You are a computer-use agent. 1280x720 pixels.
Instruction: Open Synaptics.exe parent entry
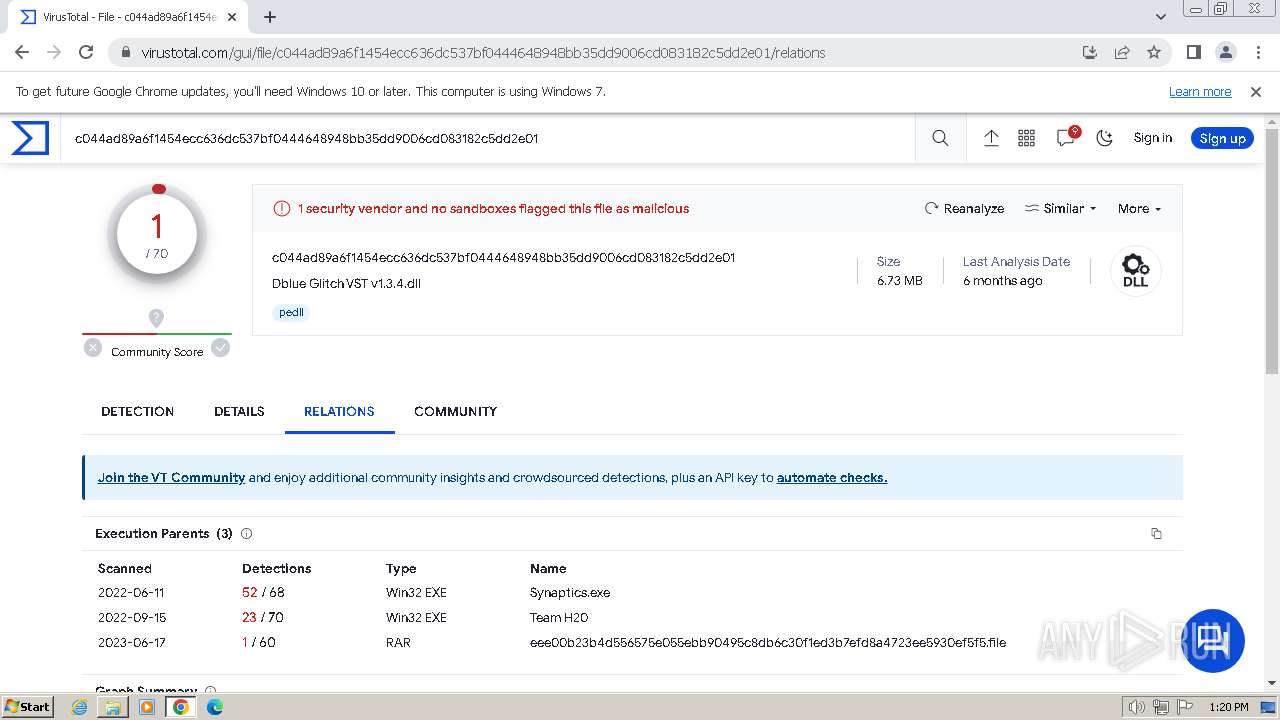click(570, 593)
